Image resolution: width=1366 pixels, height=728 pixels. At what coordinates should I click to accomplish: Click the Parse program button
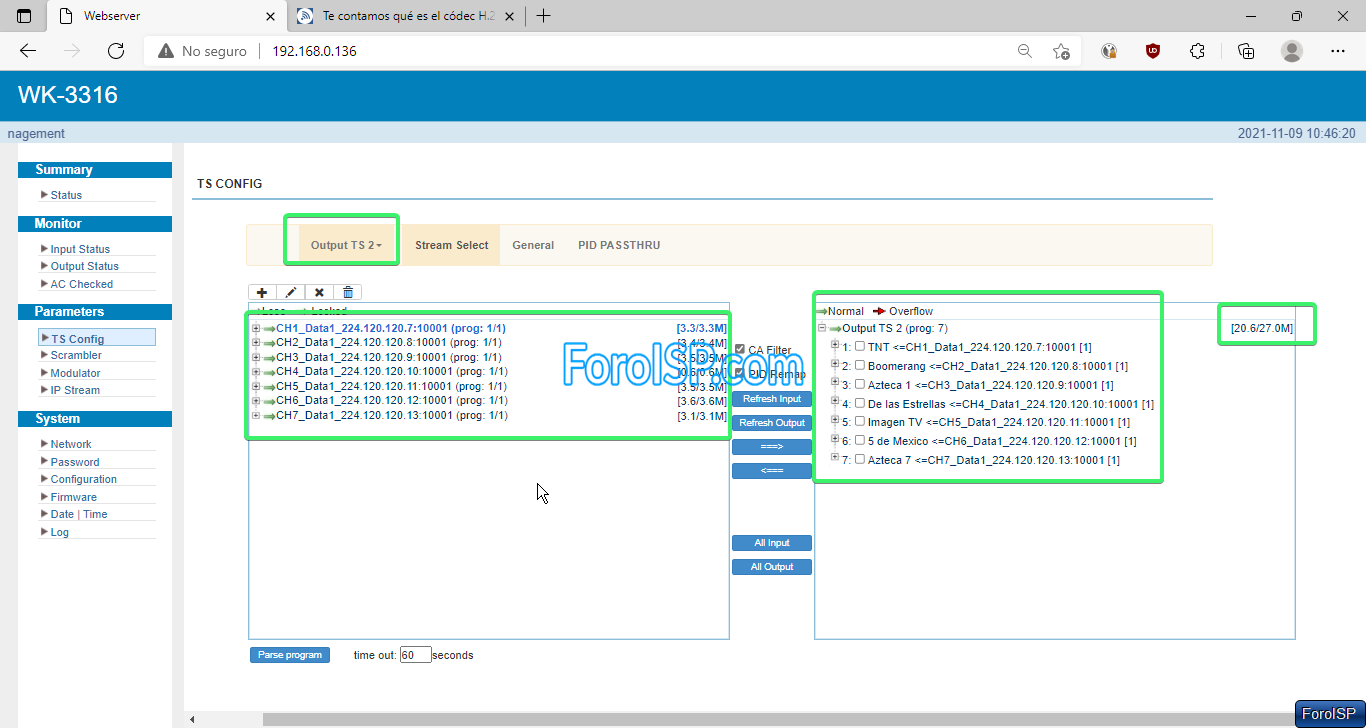click(289, 655)
